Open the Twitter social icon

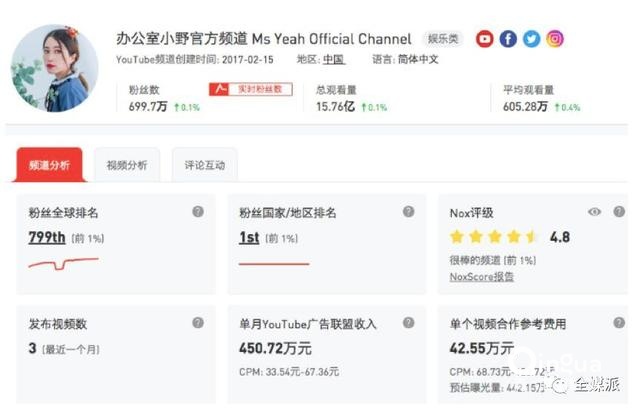(x=531, y=39)
